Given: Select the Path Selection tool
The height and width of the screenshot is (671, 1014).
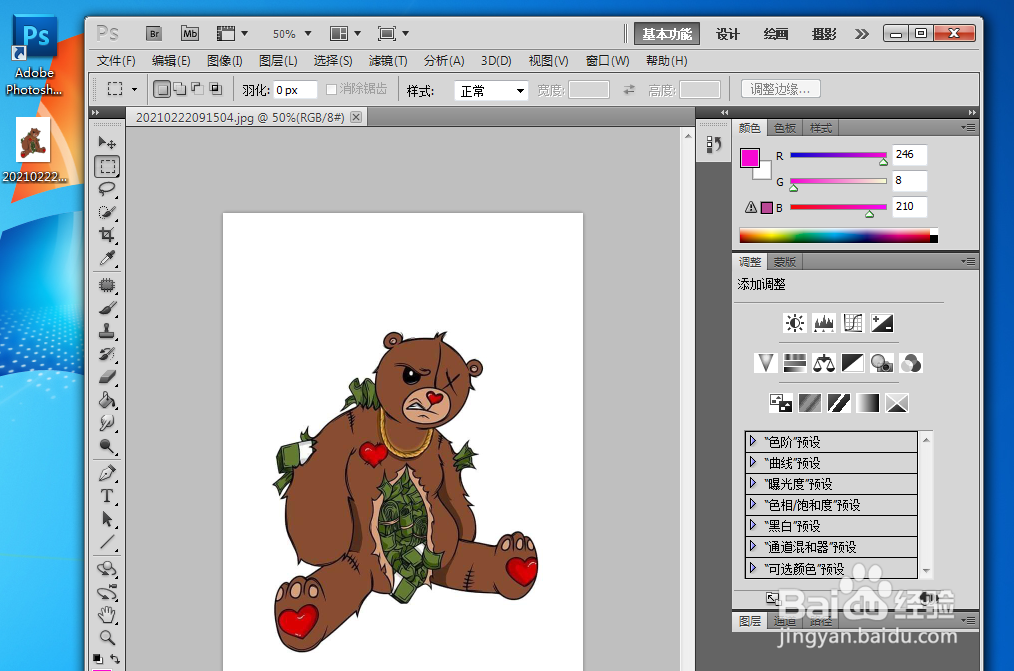Looking at the screenshot, I should (107, 519).
